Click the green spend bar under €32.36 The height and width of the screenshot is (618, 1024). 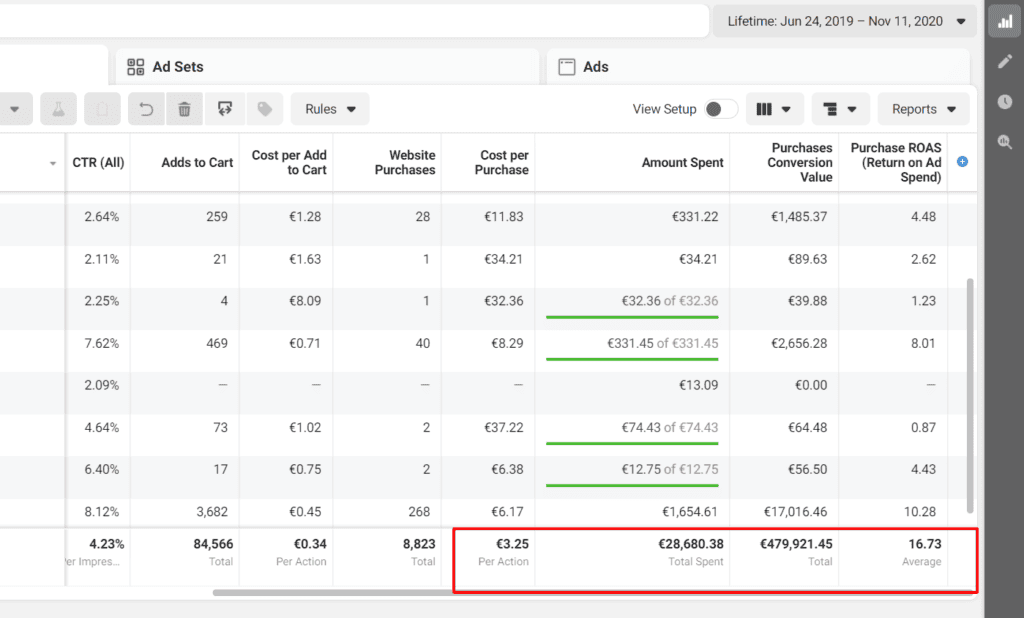(x=632, y=317)
